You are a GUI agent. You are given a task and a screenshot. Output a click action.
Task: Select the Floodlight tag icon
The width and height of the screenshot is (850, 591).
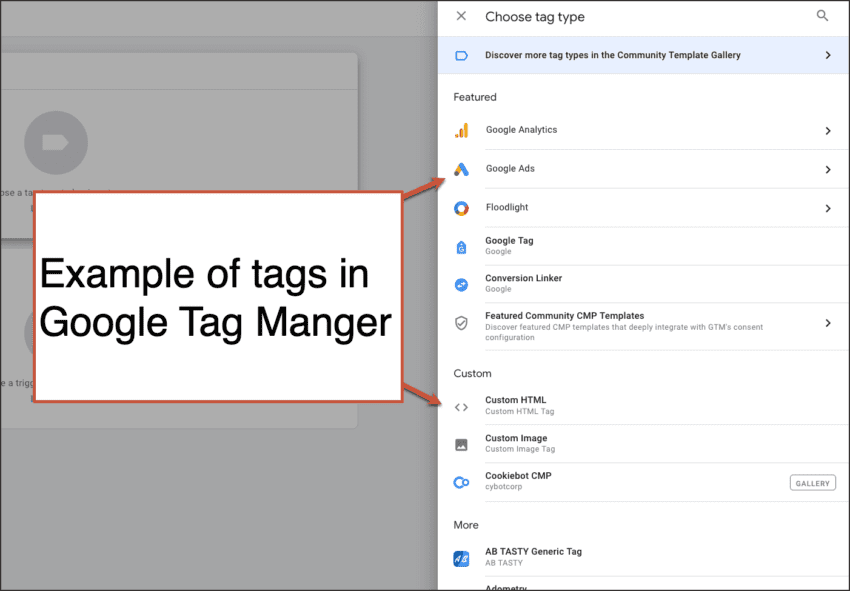461,208
